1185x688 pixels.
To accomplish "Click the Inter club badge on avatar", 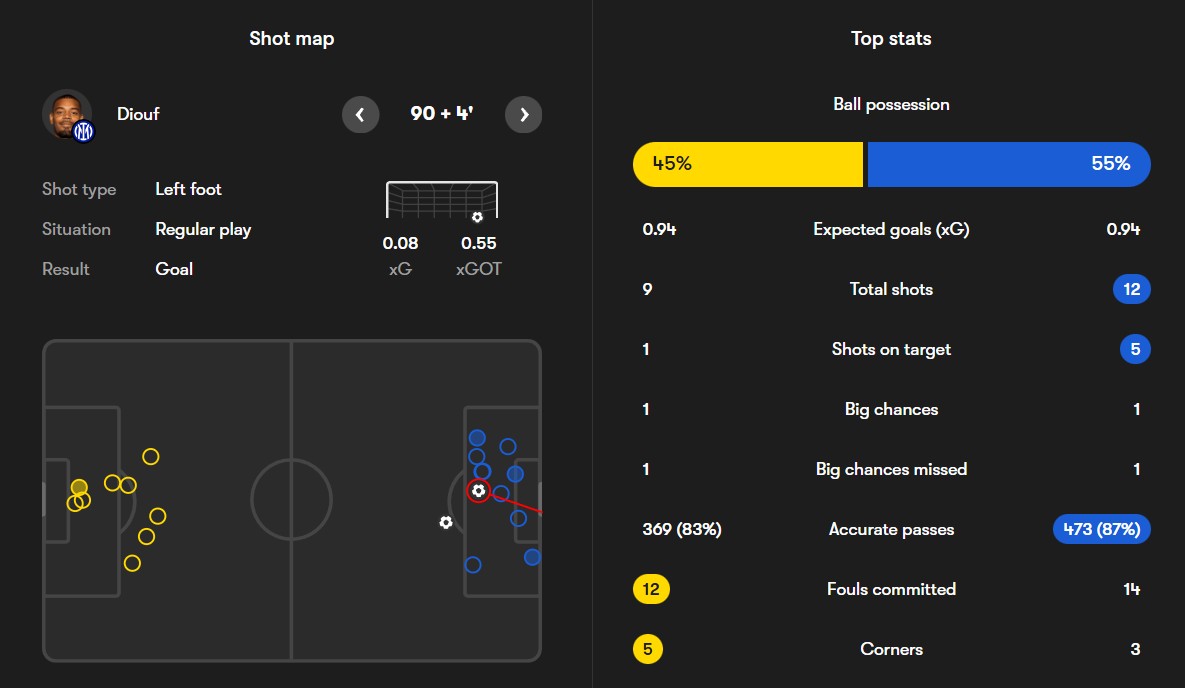I will (x=84, y=131).
